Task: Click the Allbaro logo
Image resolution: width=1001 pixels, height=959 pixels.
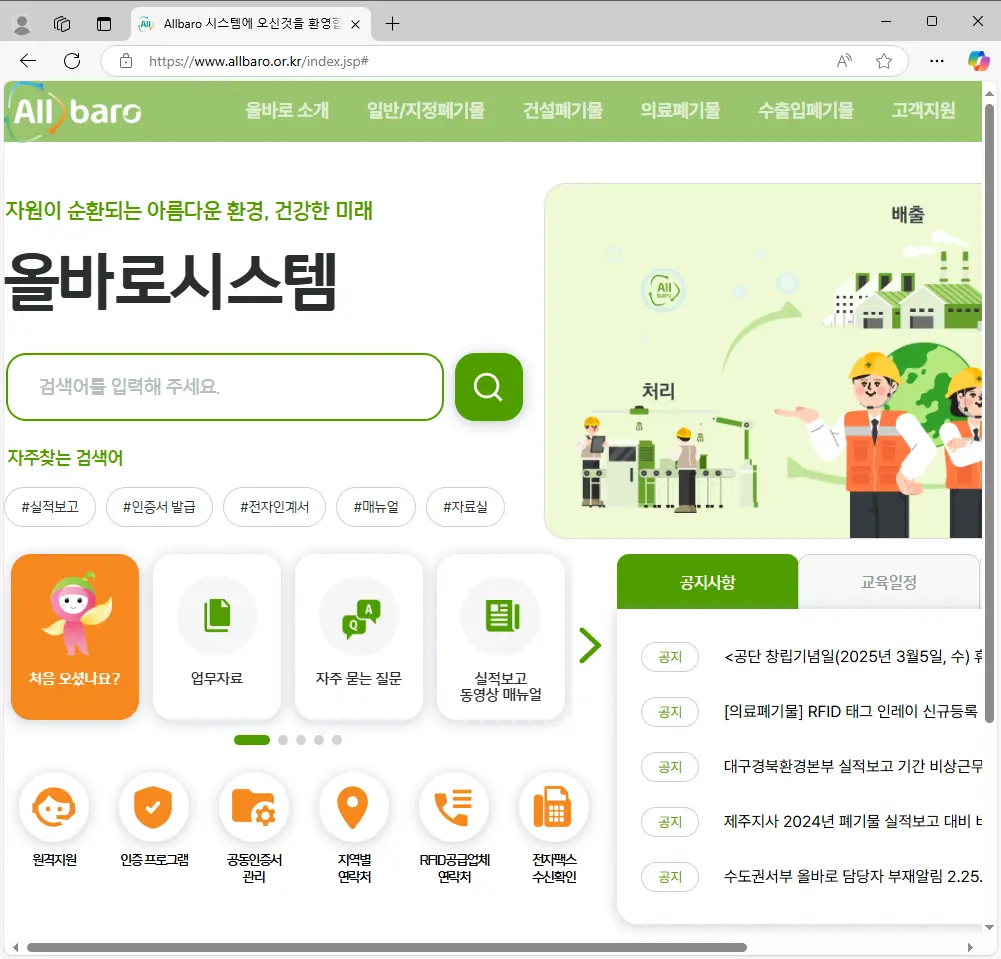Action: 78,111
